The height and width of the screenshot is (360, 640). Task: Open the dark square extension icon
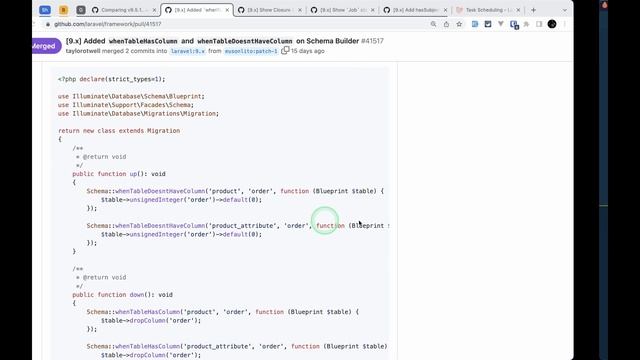point(488,24)
